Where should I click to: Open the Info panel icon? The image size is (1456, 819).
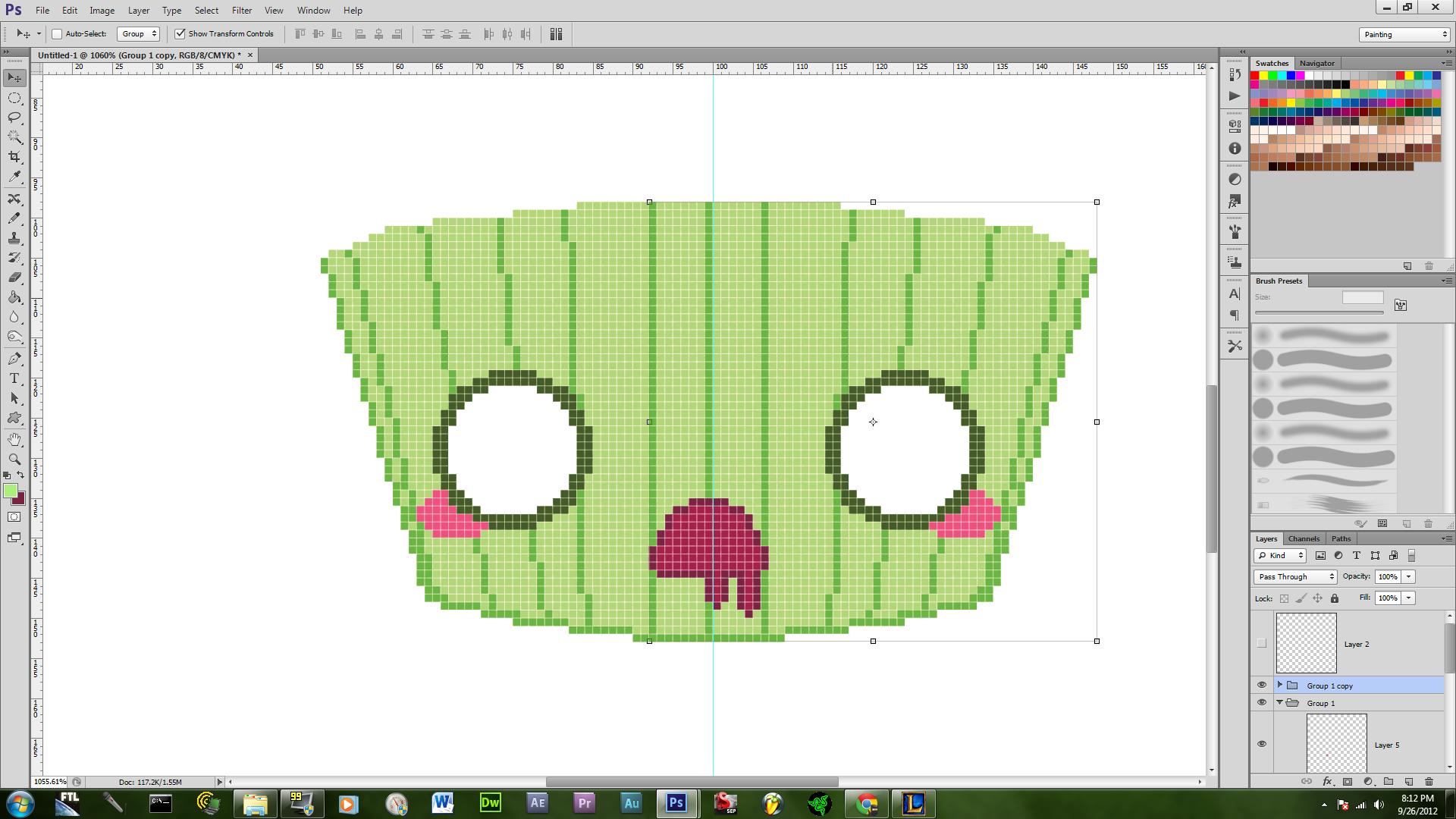coord(1235,149)
